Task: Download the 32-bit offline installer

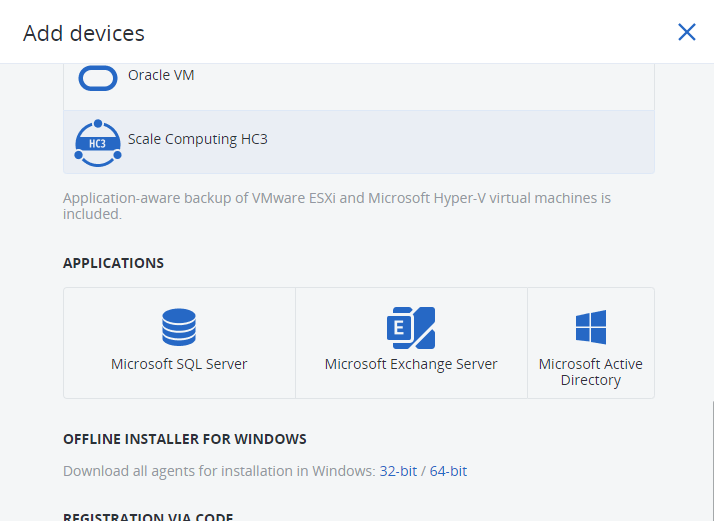Action: [x=398, y=471]
